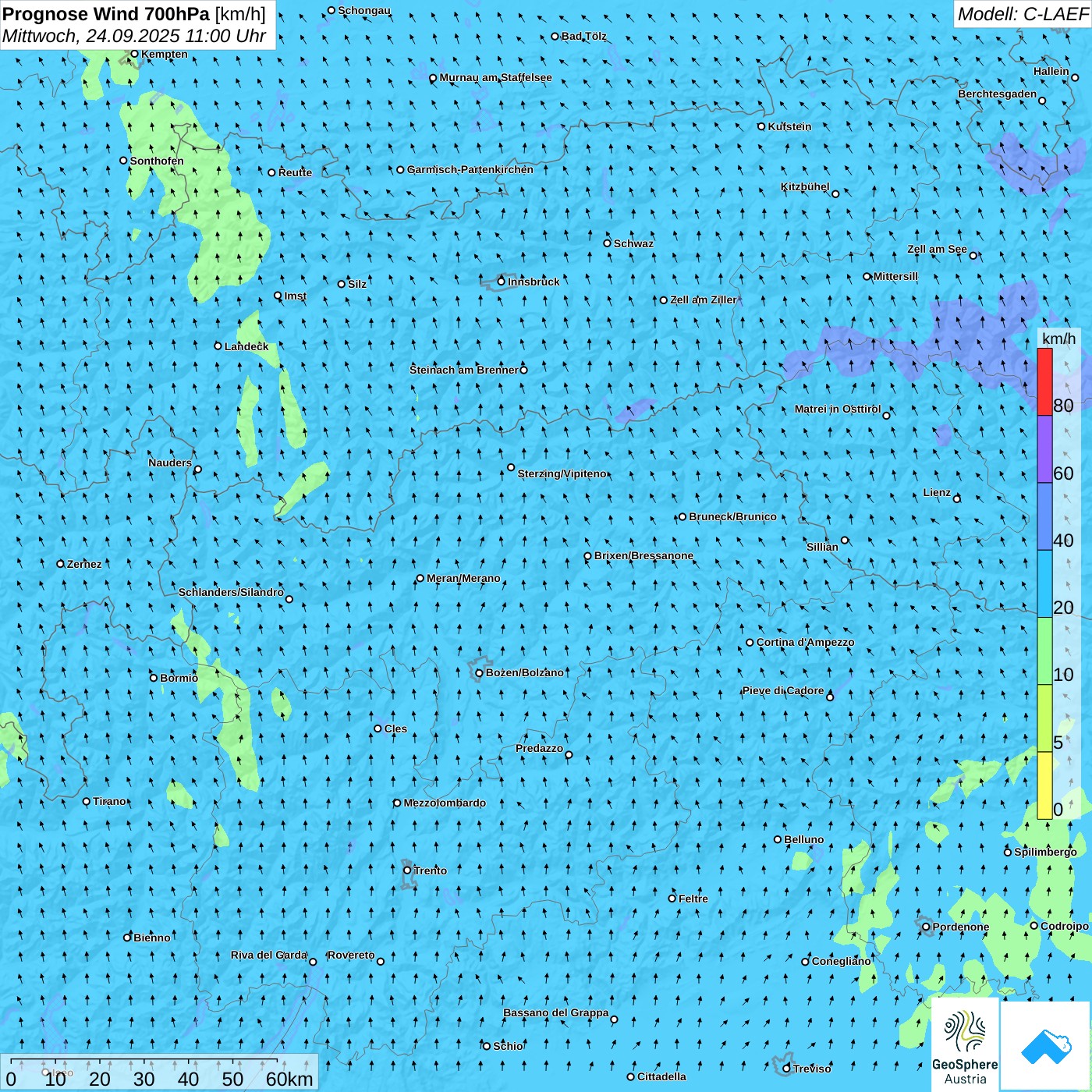Click the Pordenone city marker

click(926, 927)
